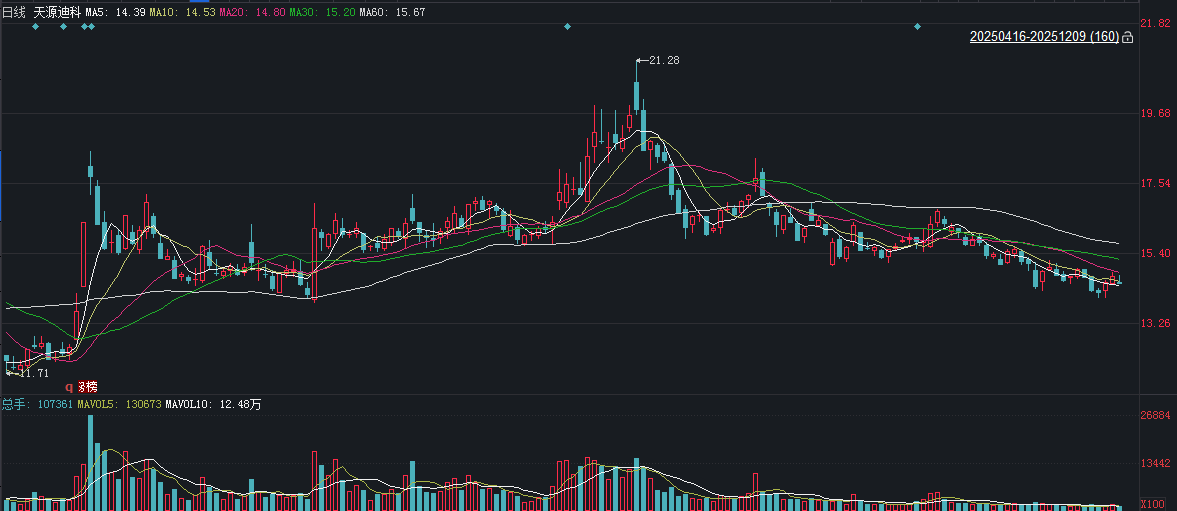1177x511 pixels.
Task: Click the 总手 volume label
Action: (14, 404)
